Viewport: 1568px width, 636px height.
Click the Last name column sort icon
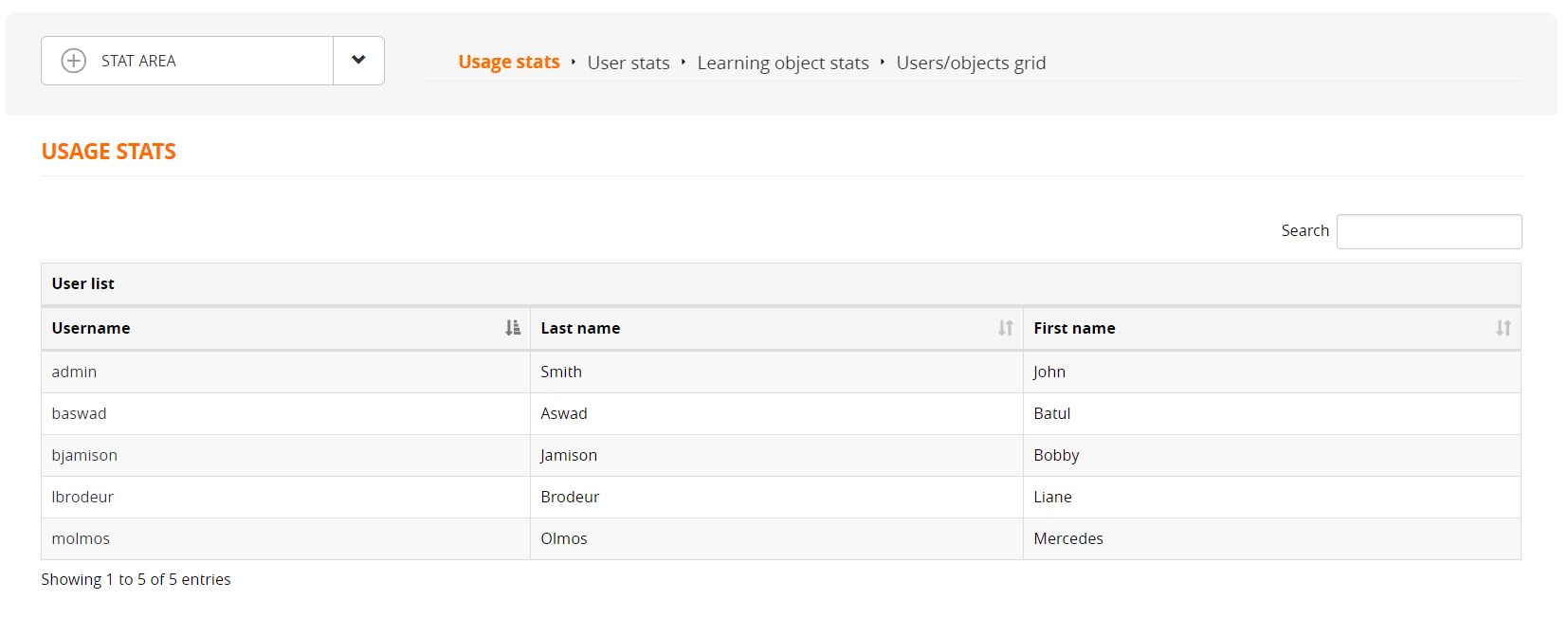(1006, 328)
